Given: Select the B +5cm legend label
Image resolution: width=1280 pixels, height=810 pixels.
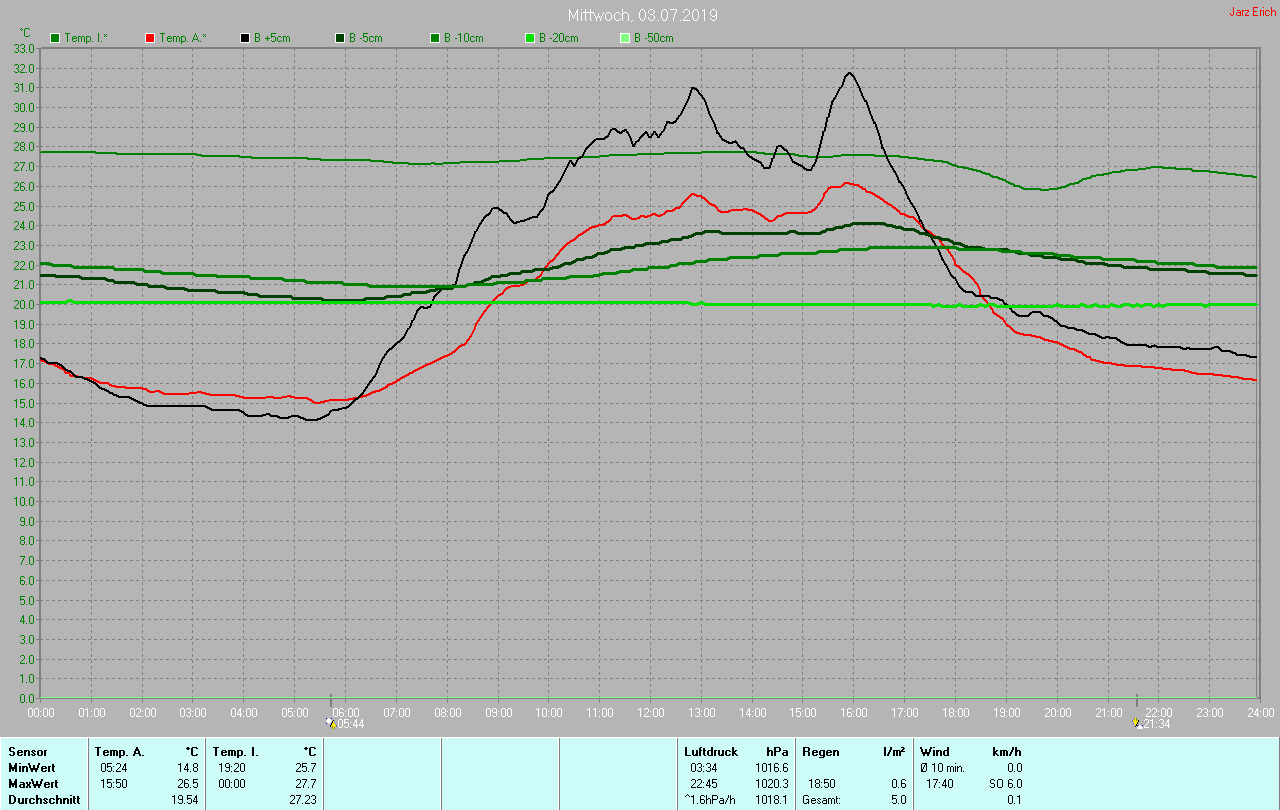Looking at the screenshot, I should tap(271, 38).
